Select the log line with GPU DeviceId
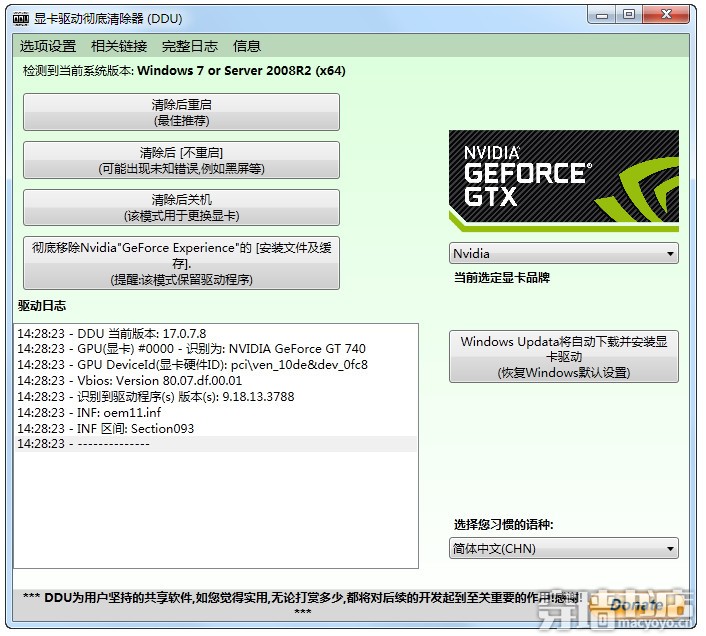This screenshot has width=706, height=636. tap(215, 365)
